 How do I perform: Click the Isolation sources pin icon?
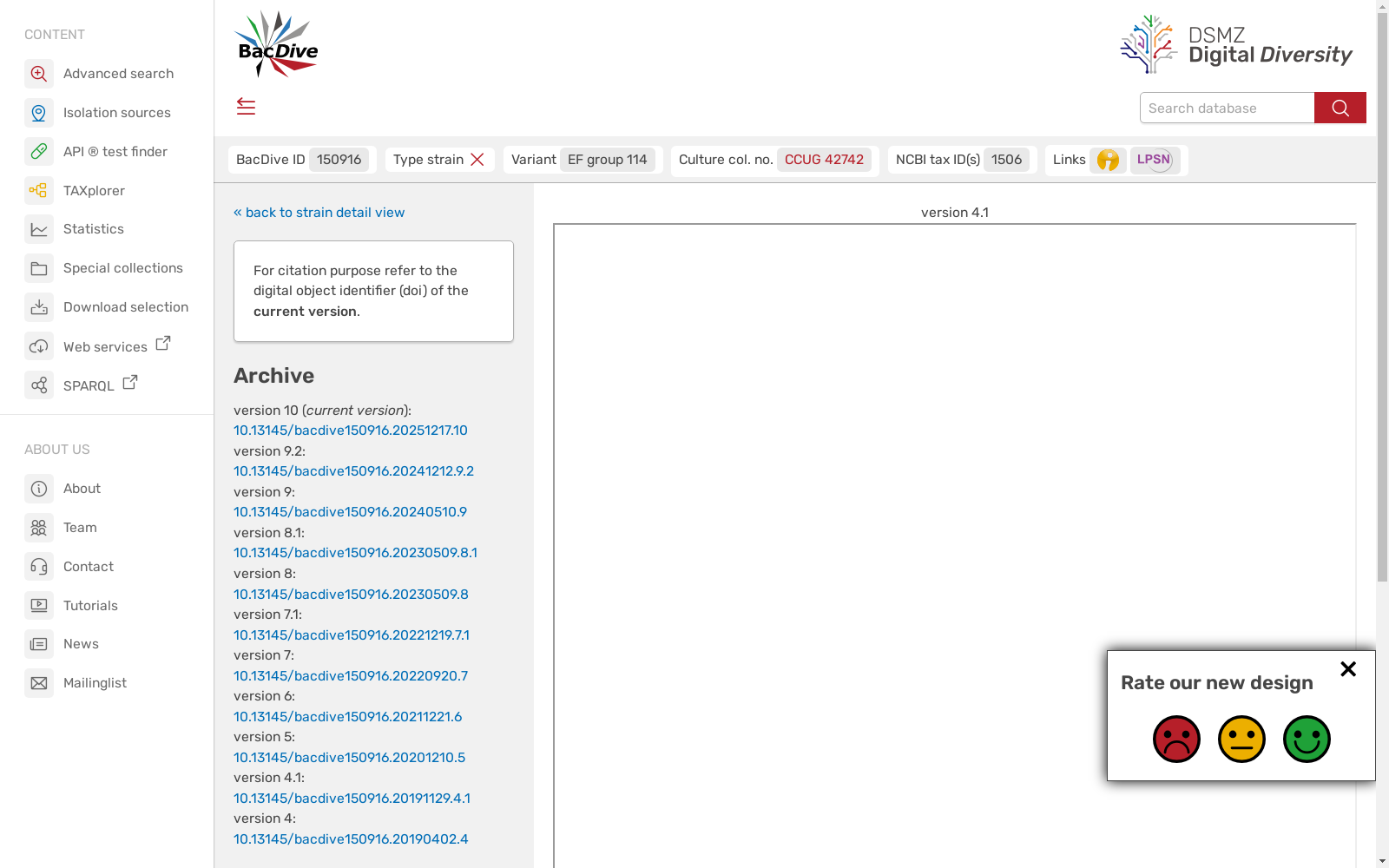point(39,113)
